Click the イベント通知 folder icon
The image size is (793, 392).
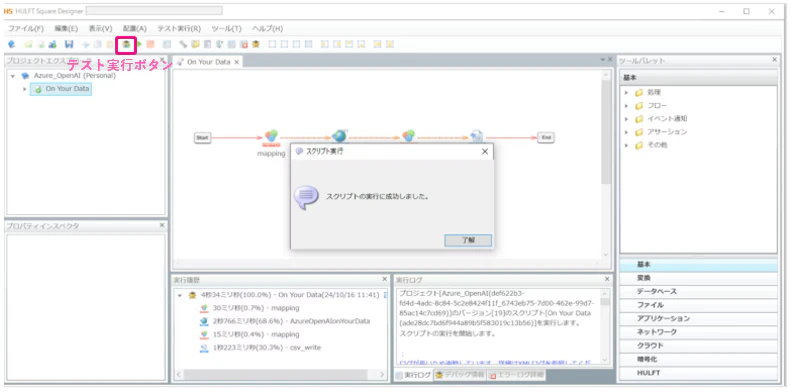click(639, 119)
